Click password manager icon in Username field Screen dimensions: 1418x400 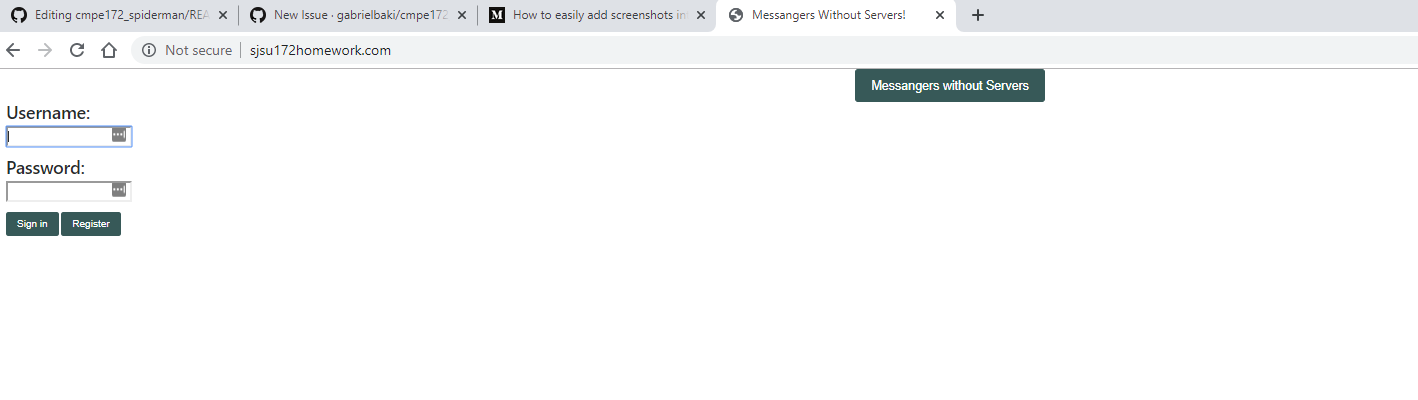tap(119, 135)
